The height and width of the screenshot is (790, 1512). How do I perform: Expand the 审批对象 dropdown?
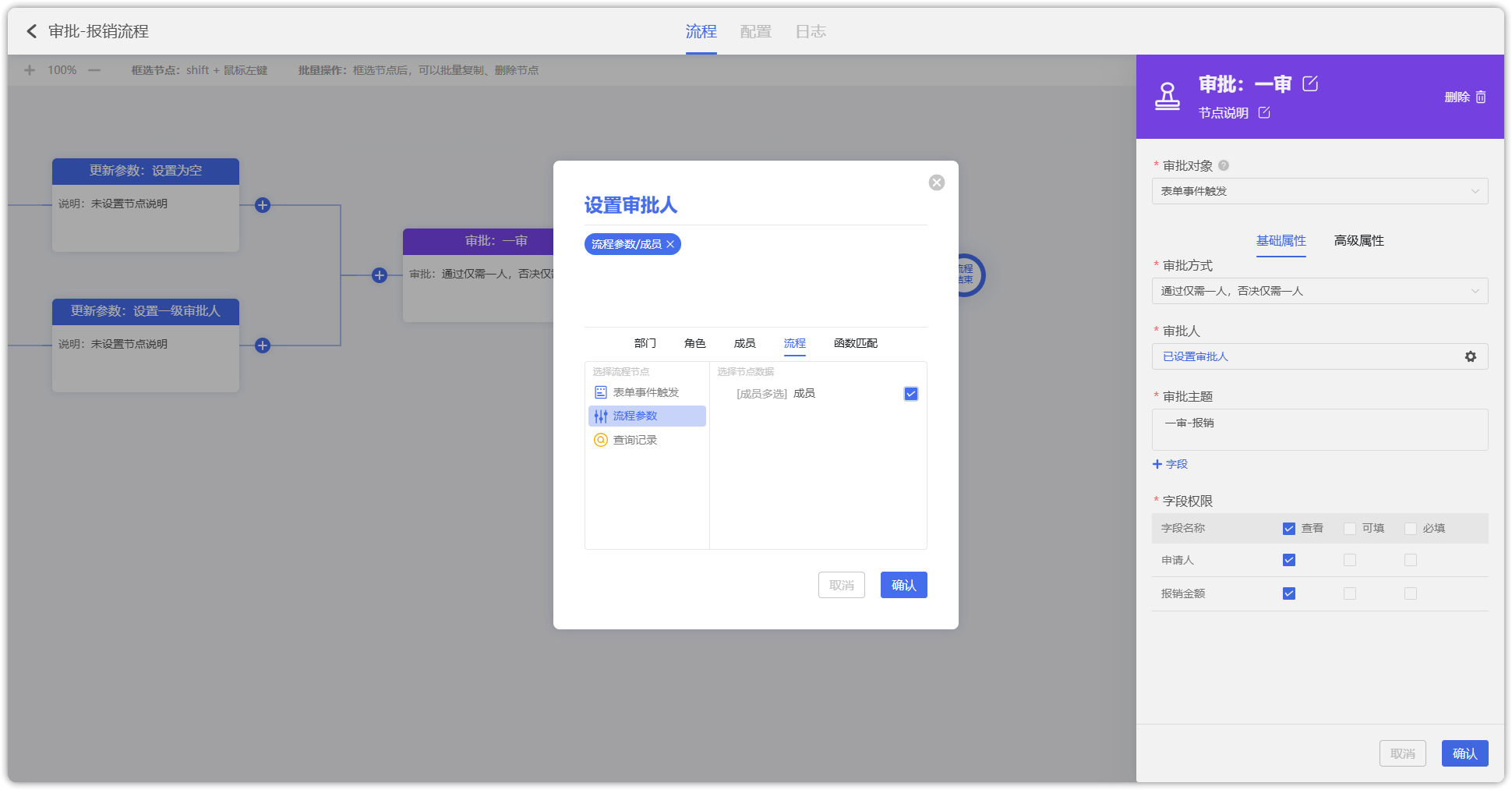pyautogui.click(x=1319, y=191)
